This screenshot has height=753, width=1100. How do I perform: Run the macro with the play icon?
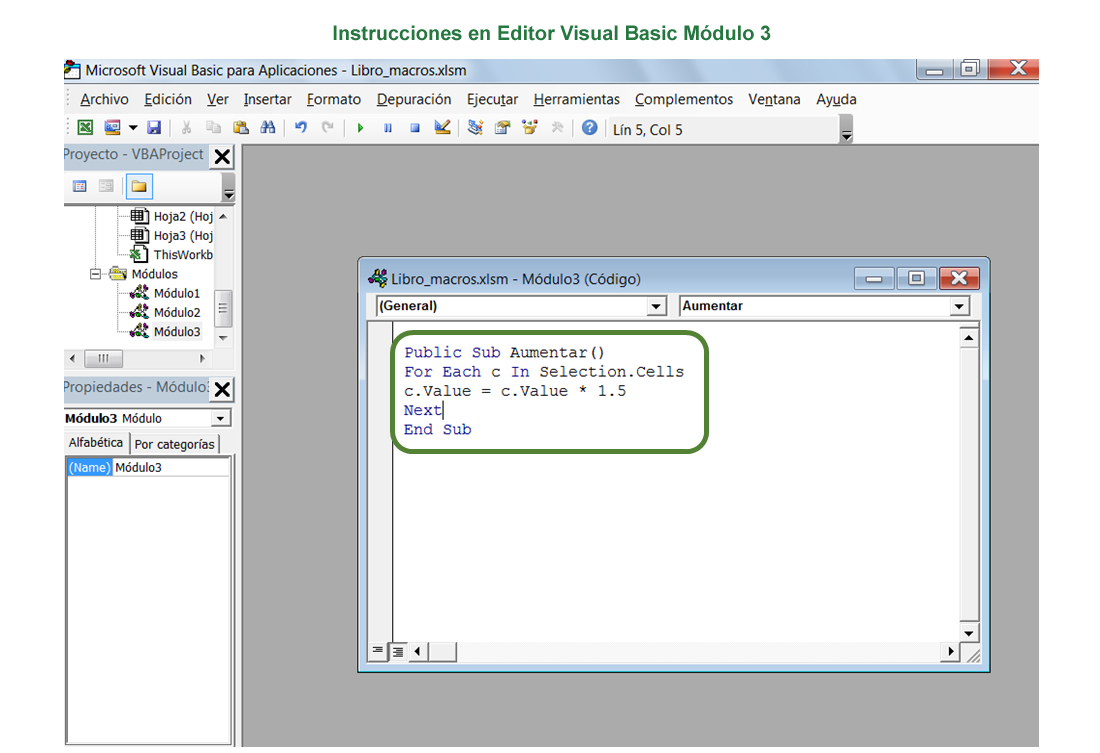pyautogui.click(x=361, y=128)
